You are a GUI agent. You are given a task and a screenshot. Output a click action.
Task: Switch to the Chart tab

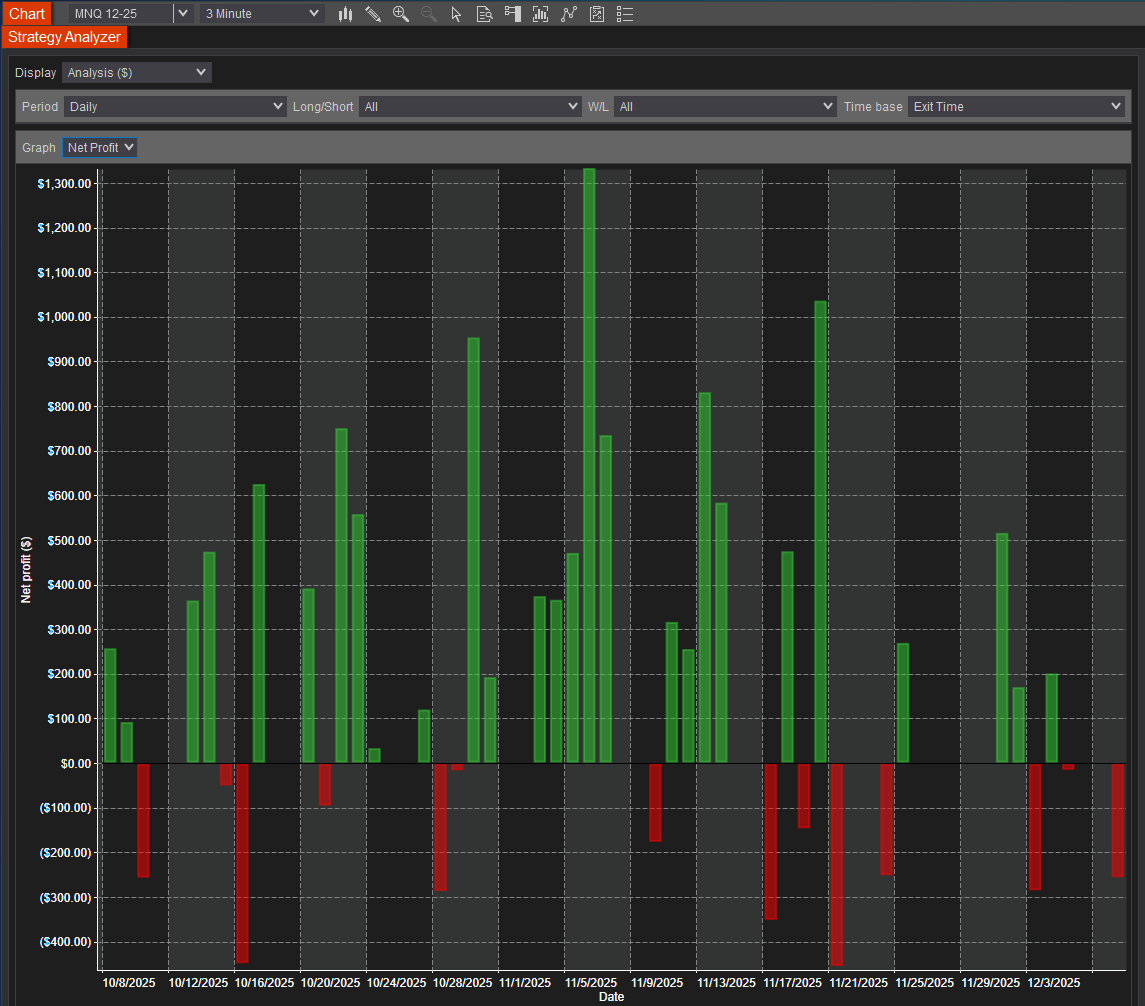coord(27,13)
